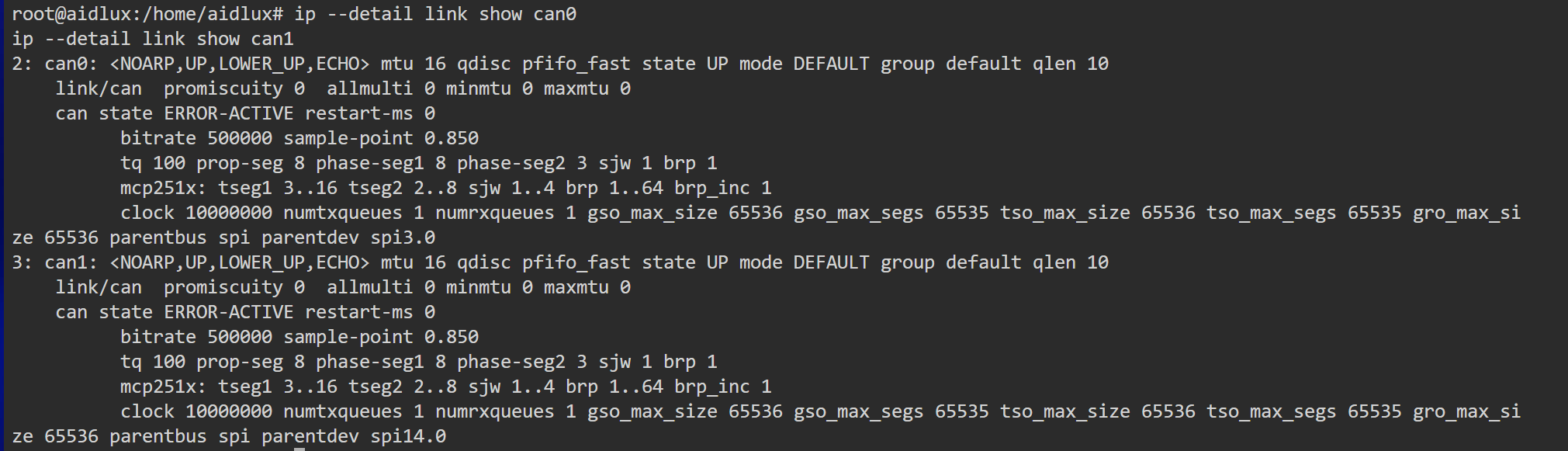Click the 'tq 100' text under can1

[x=153, y=362]
